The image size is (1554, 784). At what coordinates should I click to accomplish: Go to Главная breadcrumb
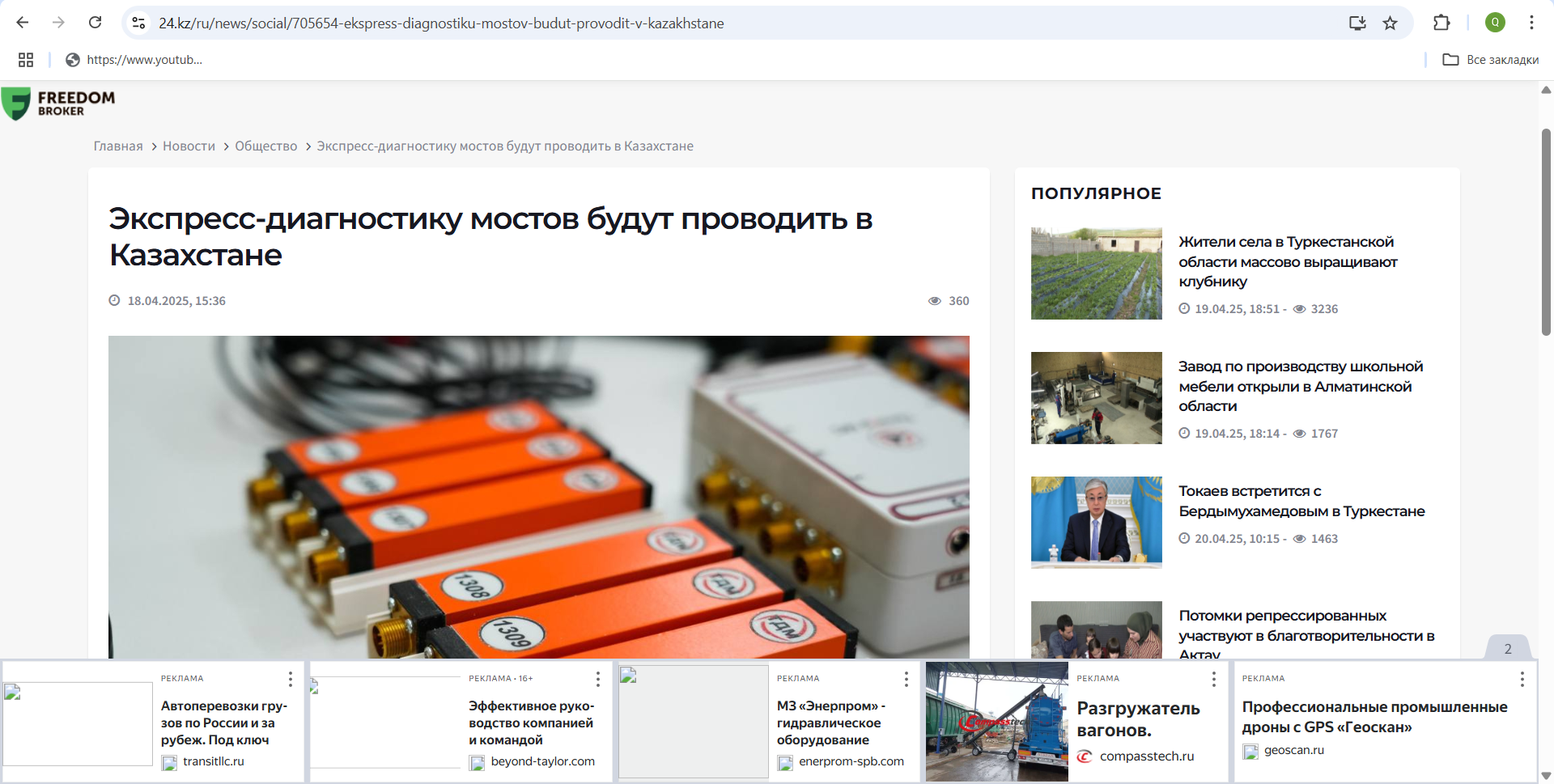118,146
